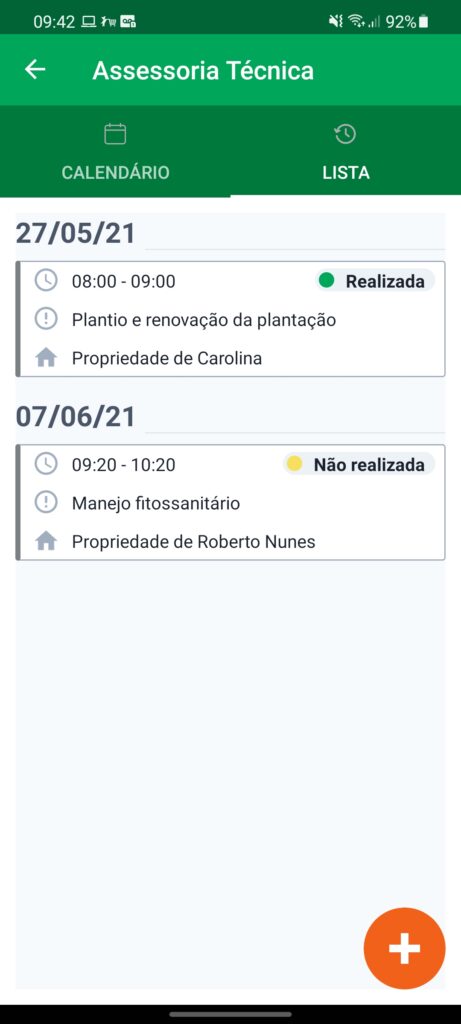Tap the 27/05/21 date header
The width and height of the screenshot is (461, 1024).
click(76, 233)
